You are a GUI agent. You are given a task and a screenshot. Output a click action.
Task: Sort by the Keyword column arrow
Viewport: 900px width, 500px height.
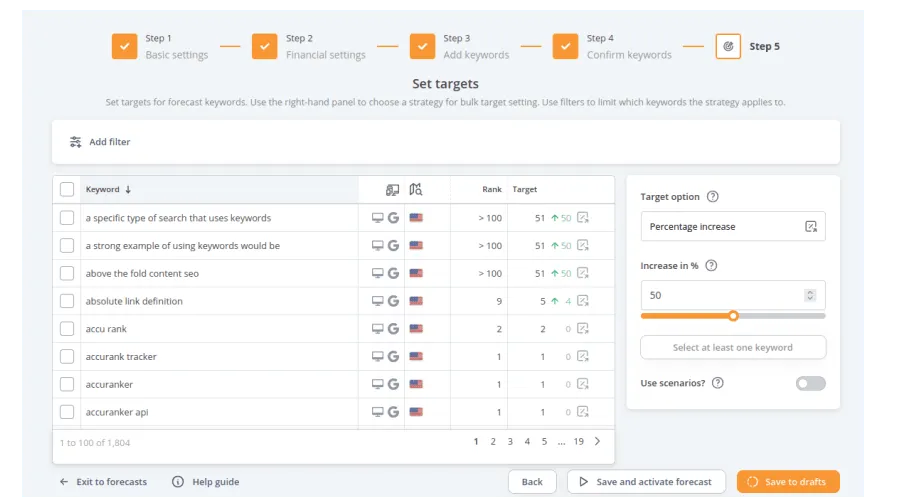[x=128, y=189]
